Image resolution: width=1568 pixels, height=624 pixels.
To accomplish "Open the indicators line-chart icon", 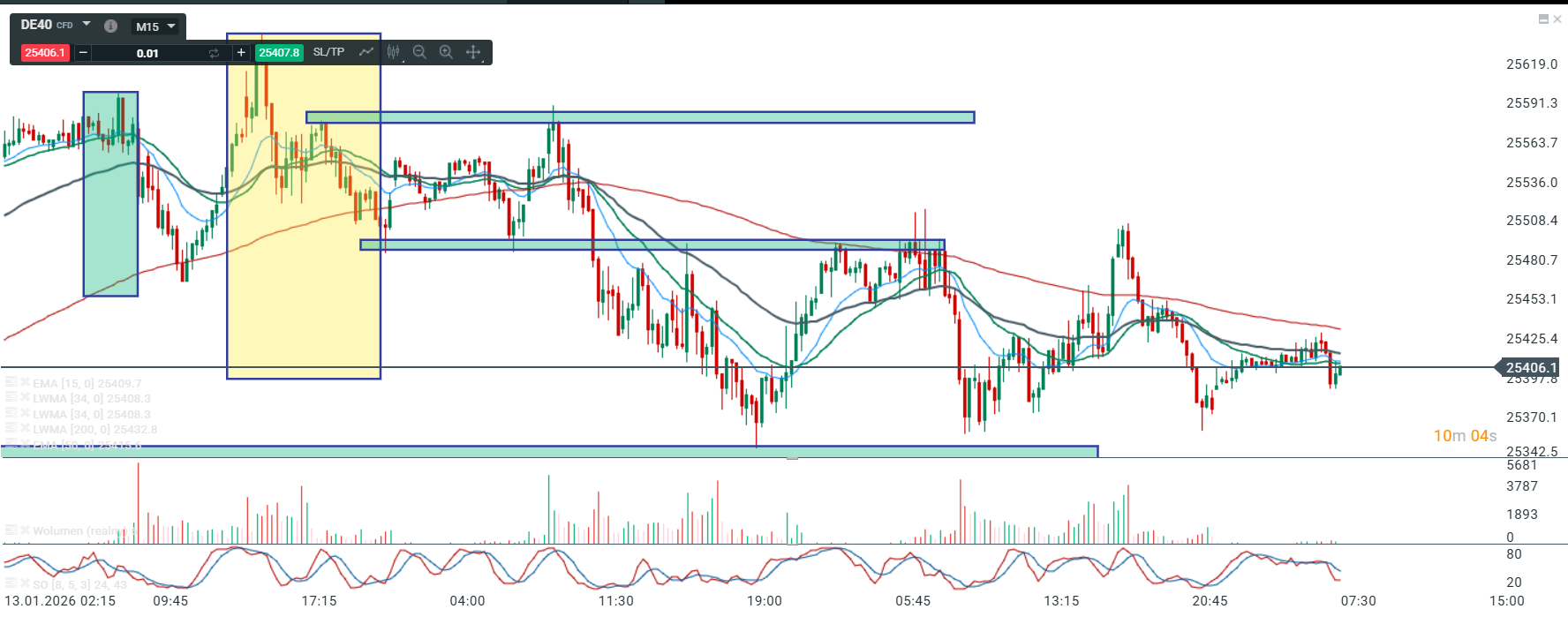I will (366, 52).
